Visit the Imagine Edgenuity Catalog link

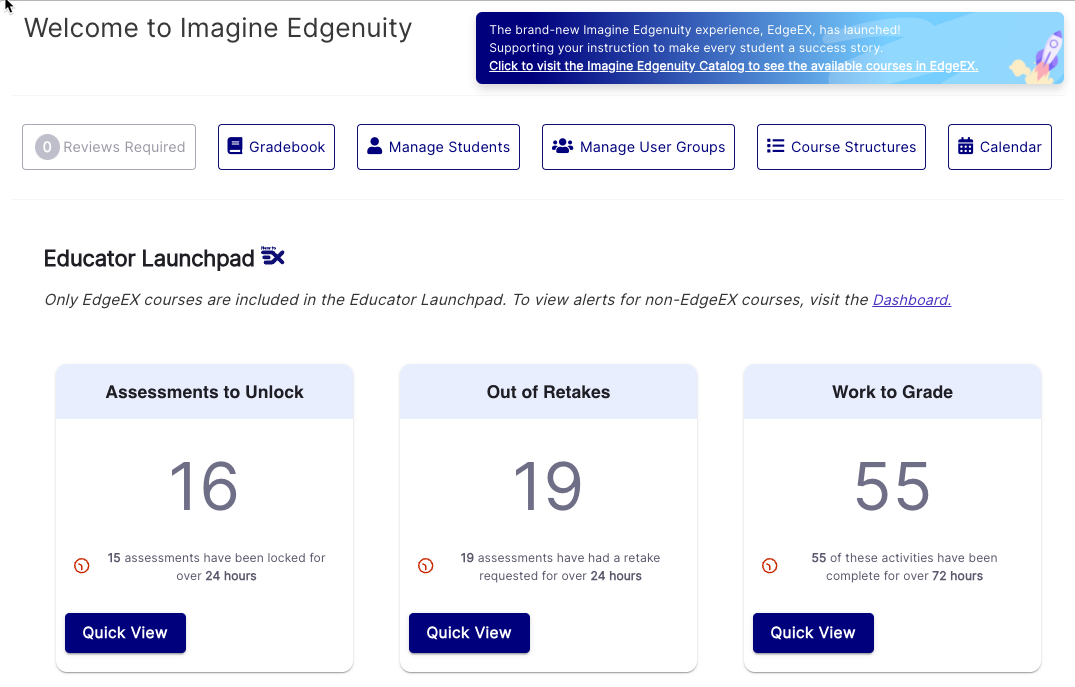click(733, 66)
